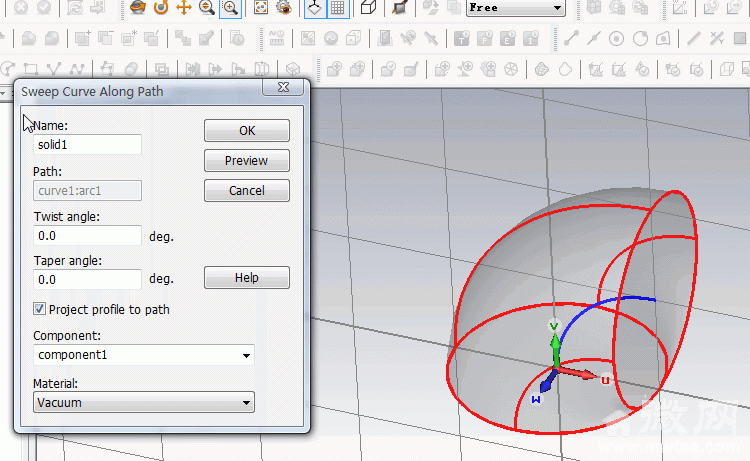This screenshot has width=750, height=461.
Task: Click the transient solver T icon
Action: pyautogui.click(x=462, y=38)
